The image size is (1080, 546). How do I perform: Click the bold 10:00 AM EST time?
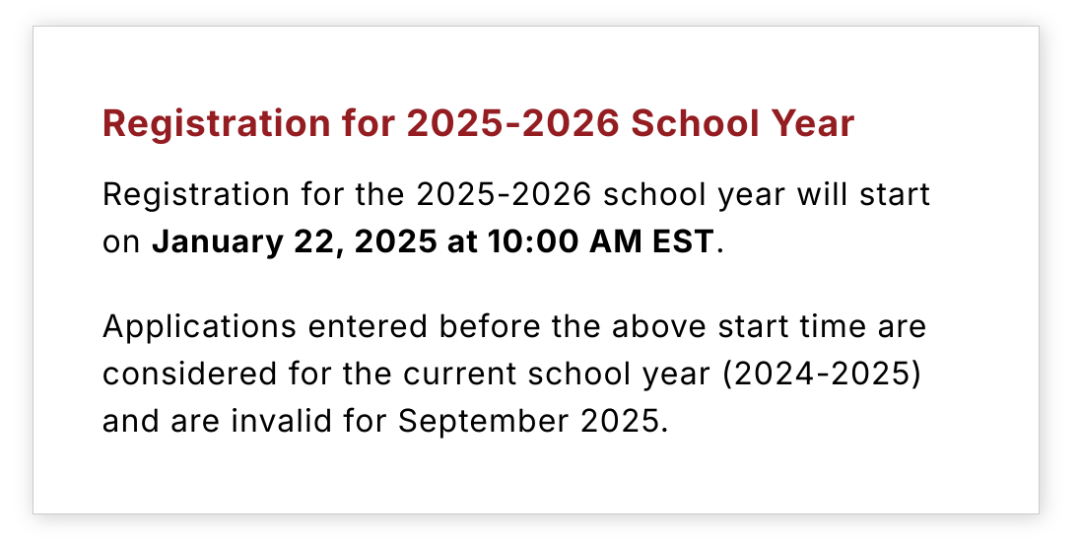[601, 242]
